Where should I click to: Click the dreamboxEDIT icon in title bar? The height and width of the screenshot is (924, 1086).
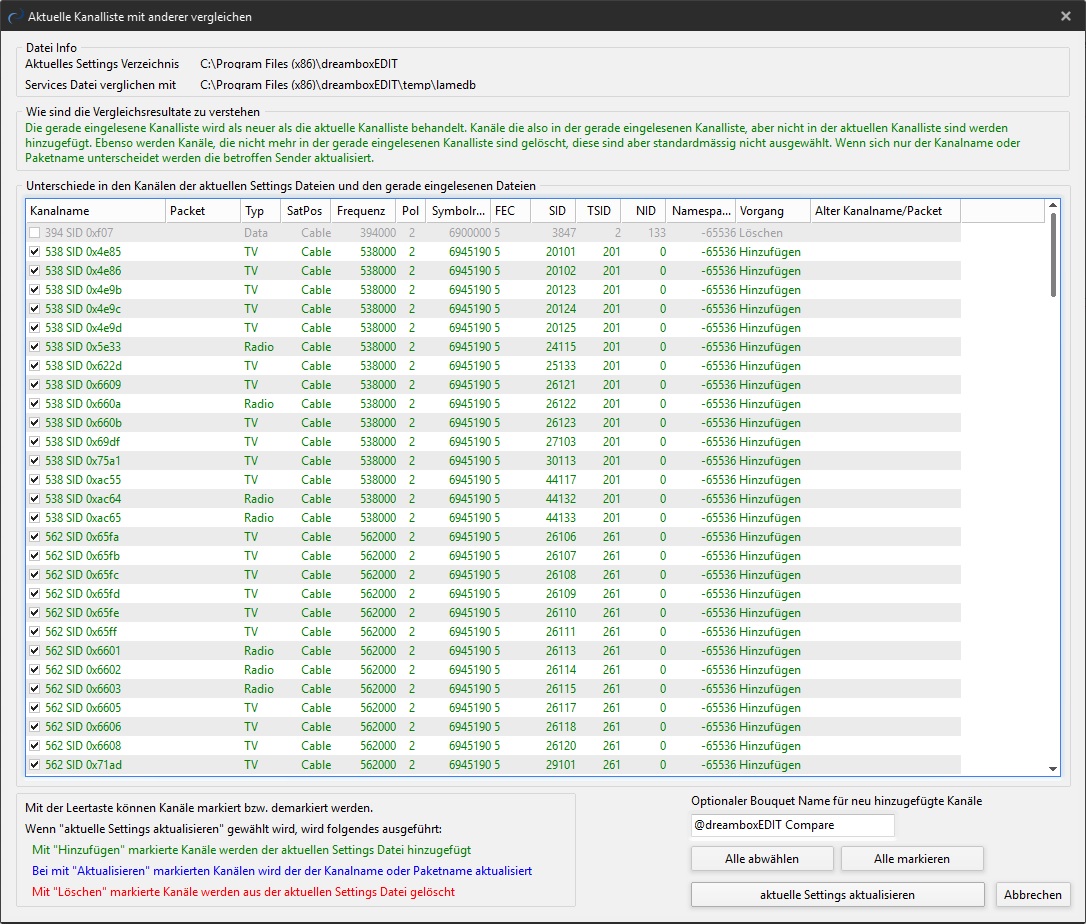coord(13,16)
